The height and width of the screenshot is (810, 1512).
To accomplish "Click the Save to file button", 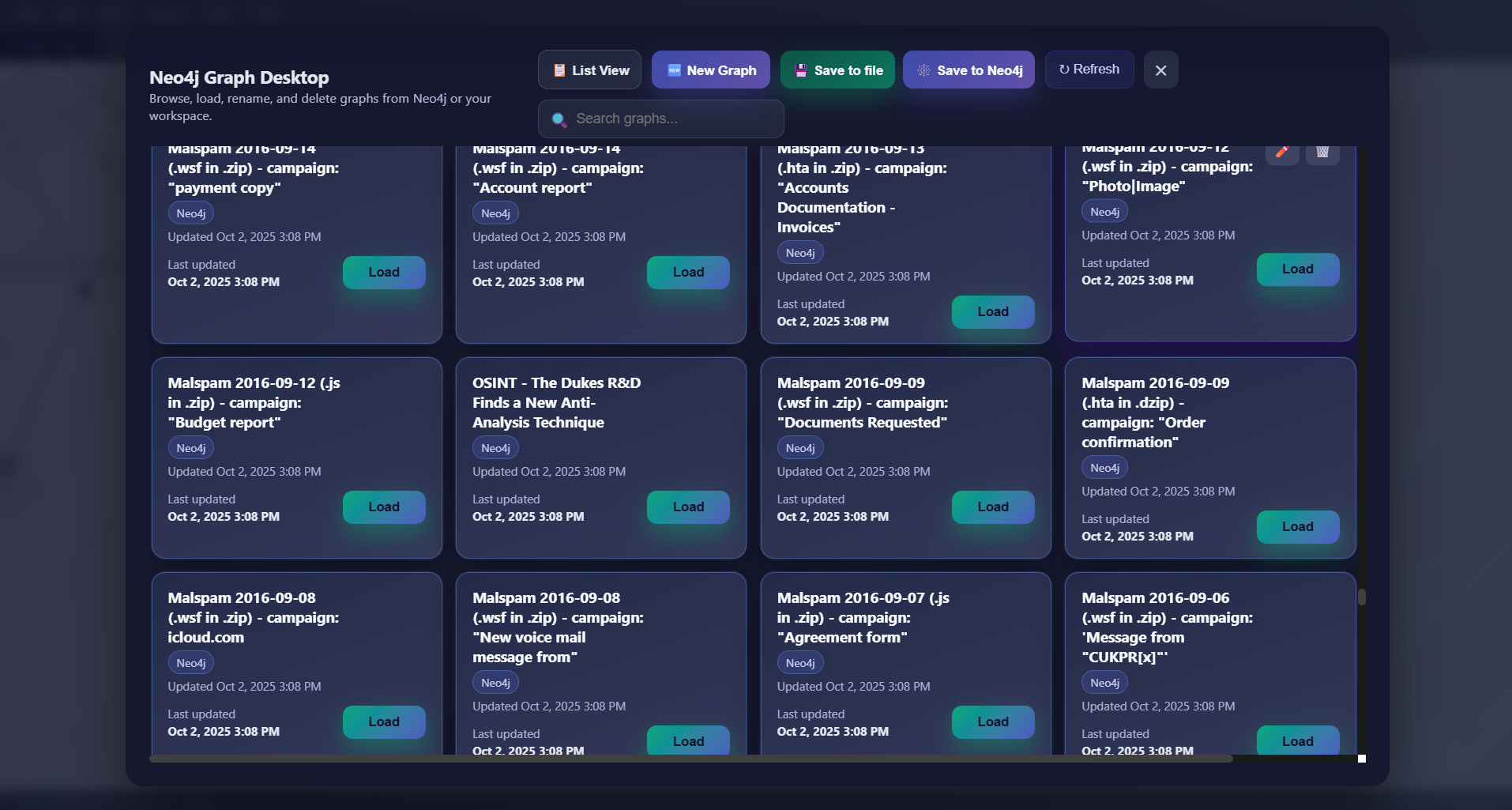I will 837,70.
